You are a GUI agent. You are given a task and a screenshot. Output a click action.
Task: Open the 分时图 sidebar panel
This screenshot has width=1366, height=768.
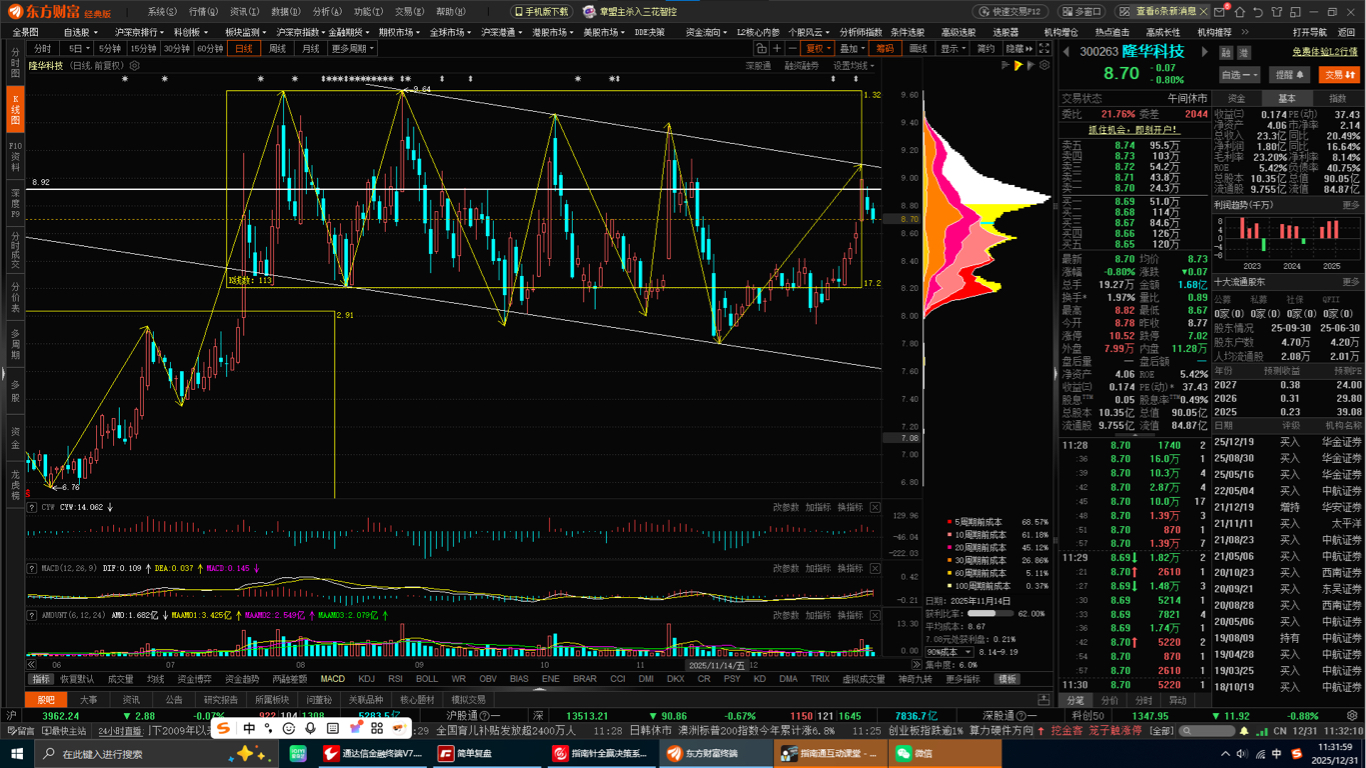coord(14,61)
